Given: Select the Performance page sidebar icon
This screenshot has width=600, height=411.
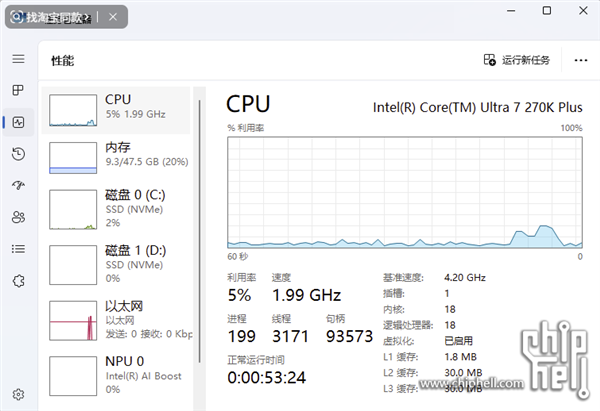Looking at the screenshot, I should (18, 122).
